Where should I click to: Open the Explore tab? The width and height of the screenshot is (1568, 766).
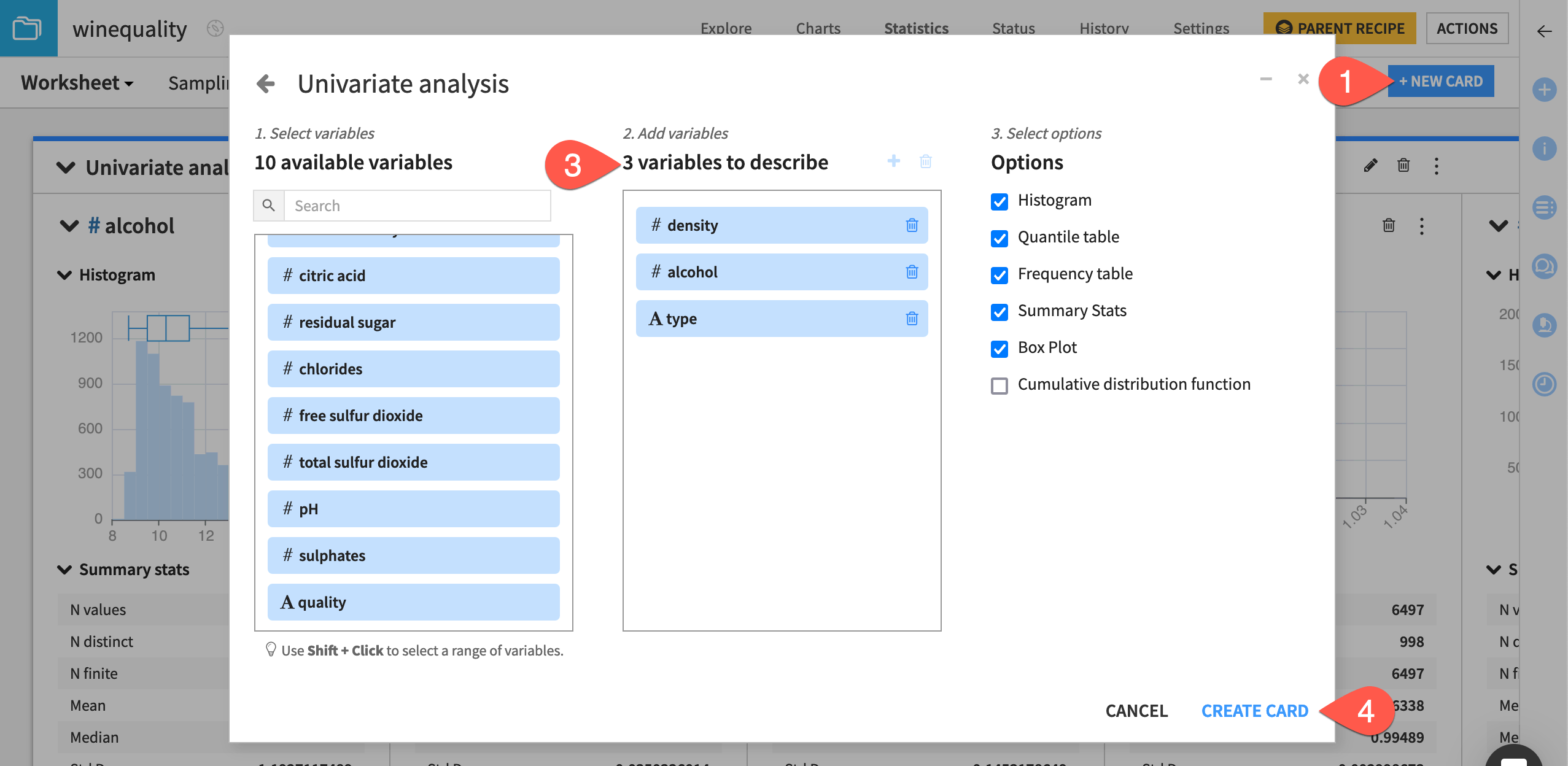click(726, 28)
